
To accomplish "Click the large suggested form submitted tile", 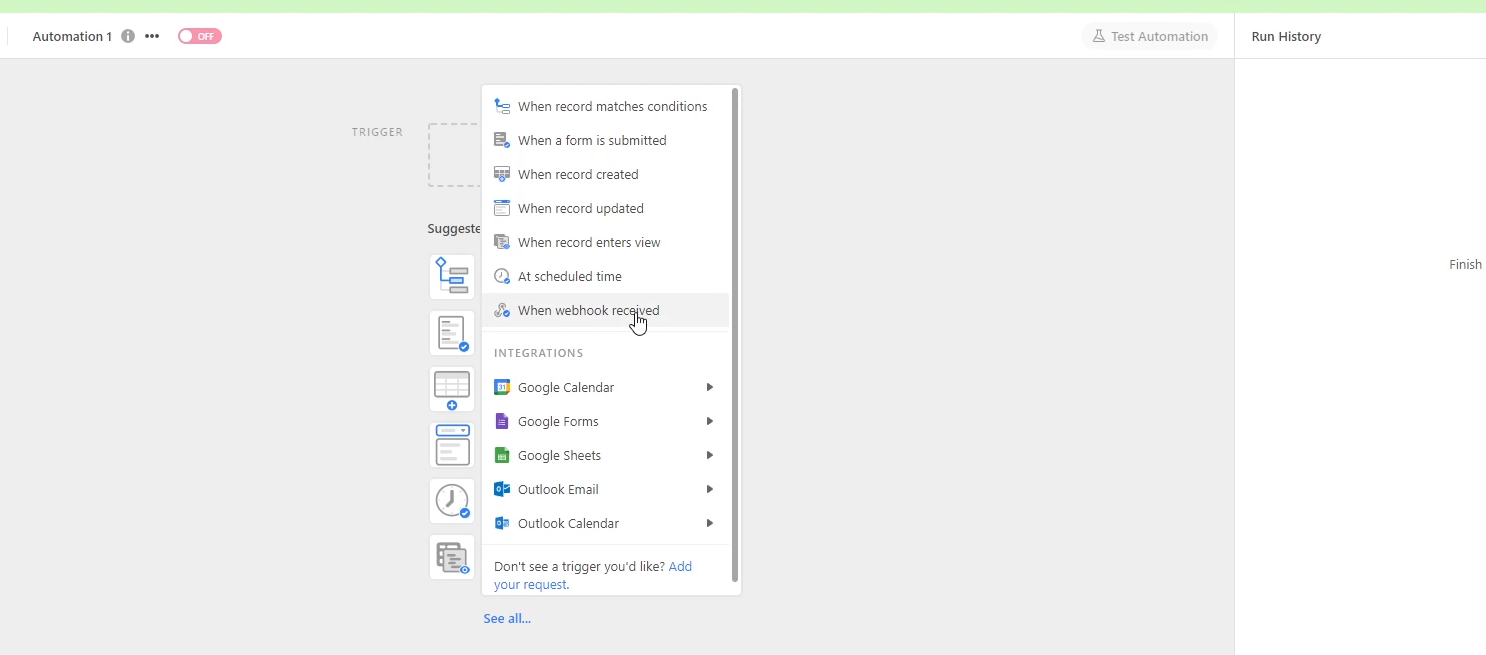I will tap(452, 333).
